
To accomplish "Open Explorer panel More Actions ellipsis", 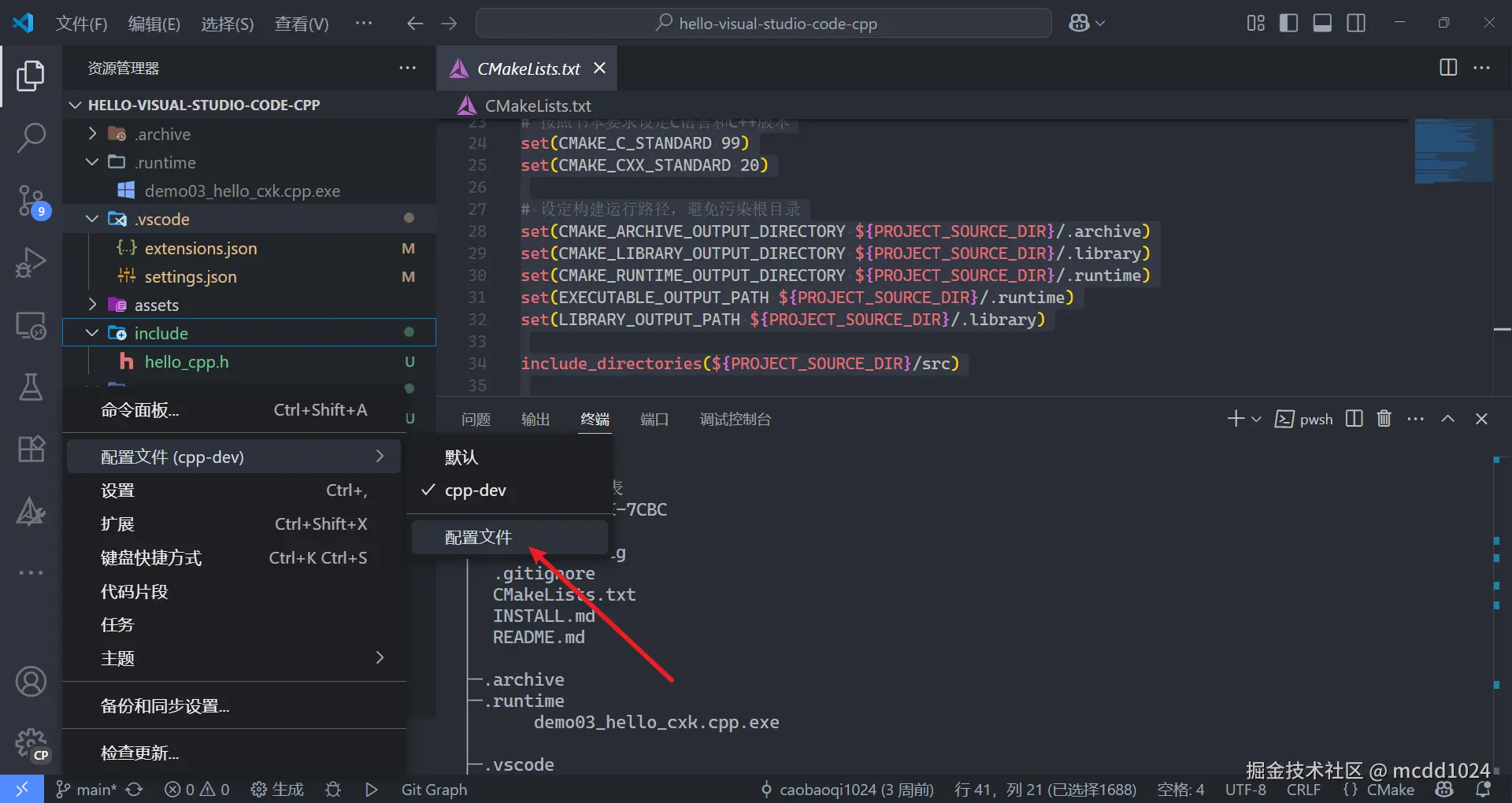I will (407, 68).
